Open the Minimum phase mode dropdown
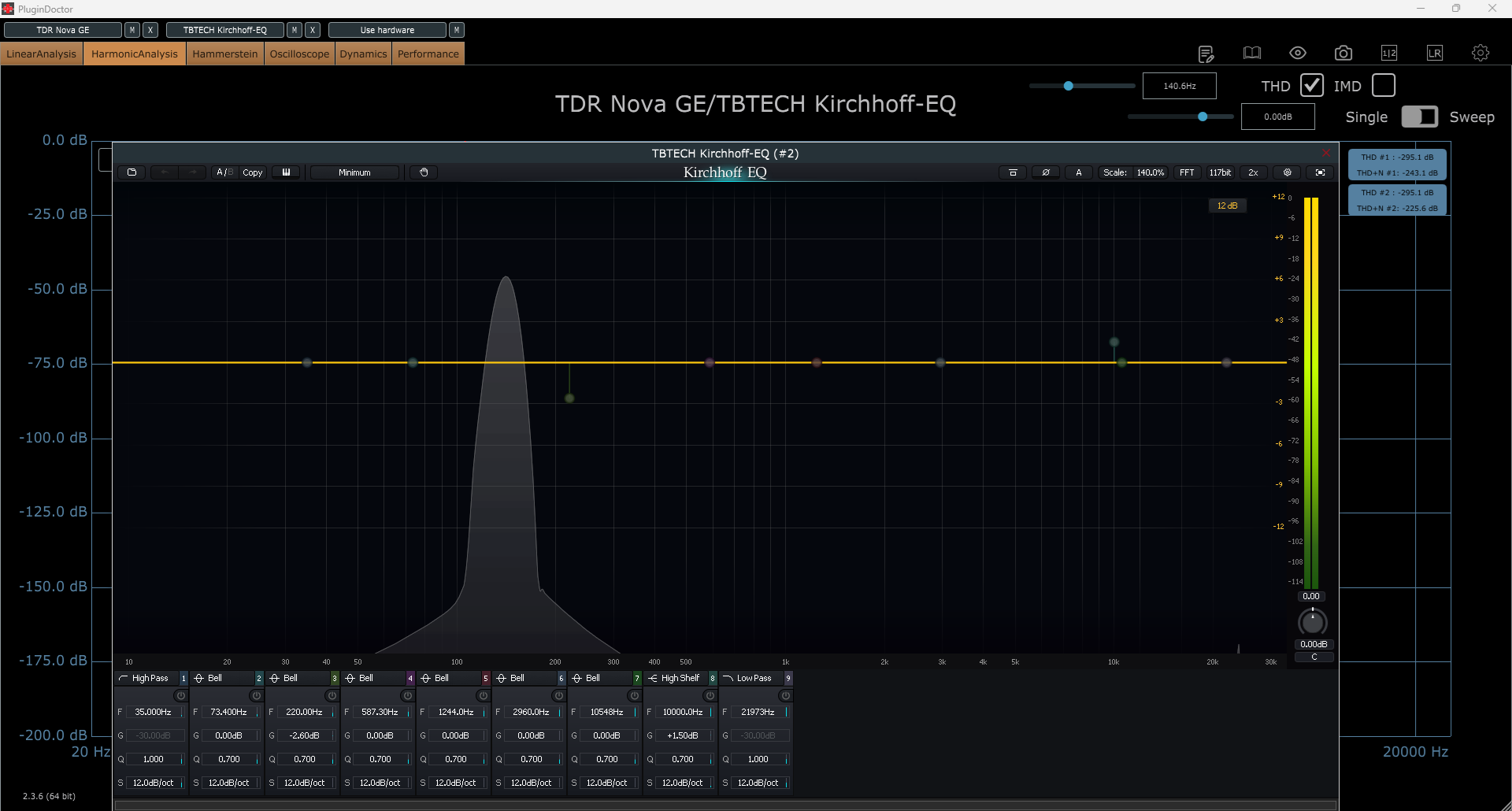Screen dimensions: 1512x811 pos(354,172)
